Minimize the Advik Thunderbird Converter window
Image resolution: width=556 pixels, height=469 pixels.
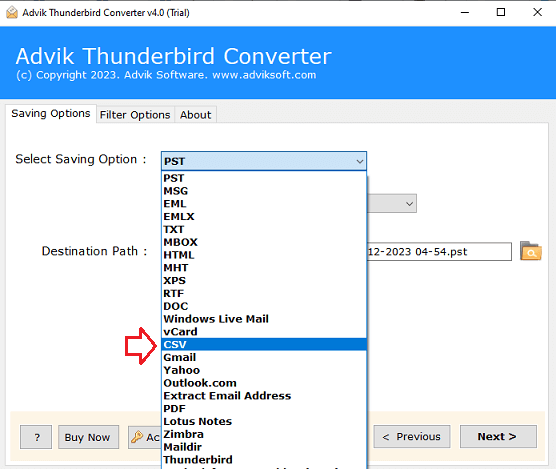point(465,12)
